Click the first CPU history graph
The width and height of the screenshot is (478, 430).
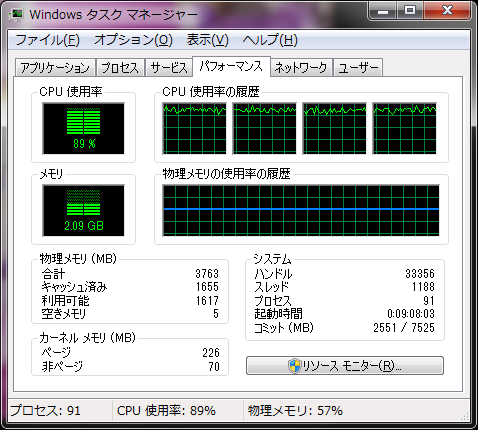194,128
